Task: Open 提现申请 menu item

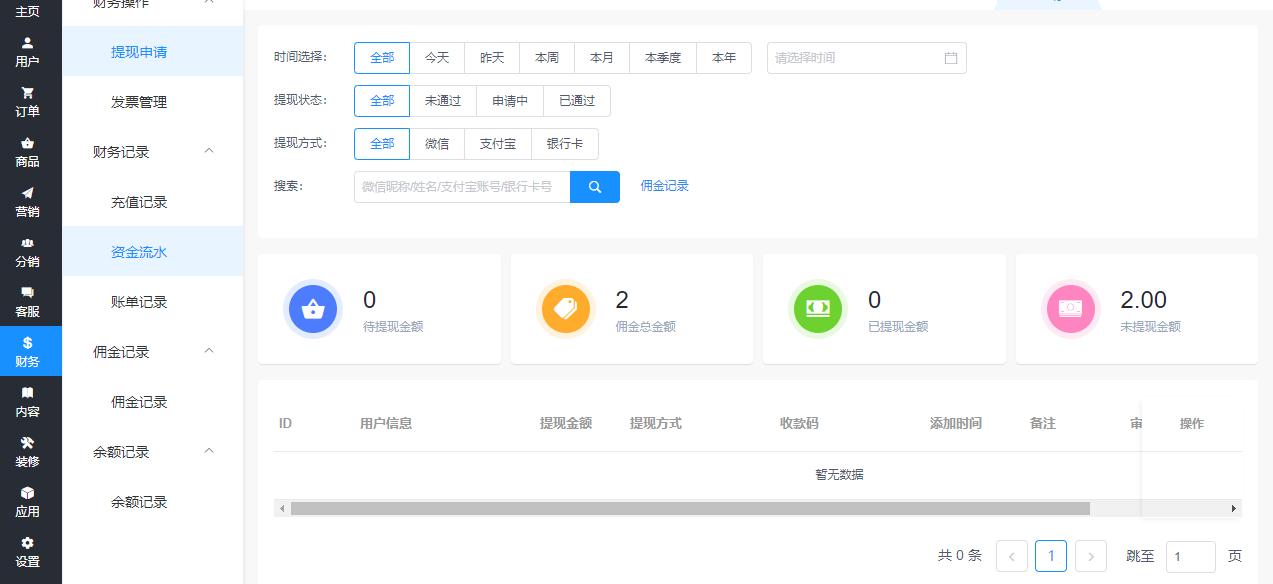Action: click(153, 51)
